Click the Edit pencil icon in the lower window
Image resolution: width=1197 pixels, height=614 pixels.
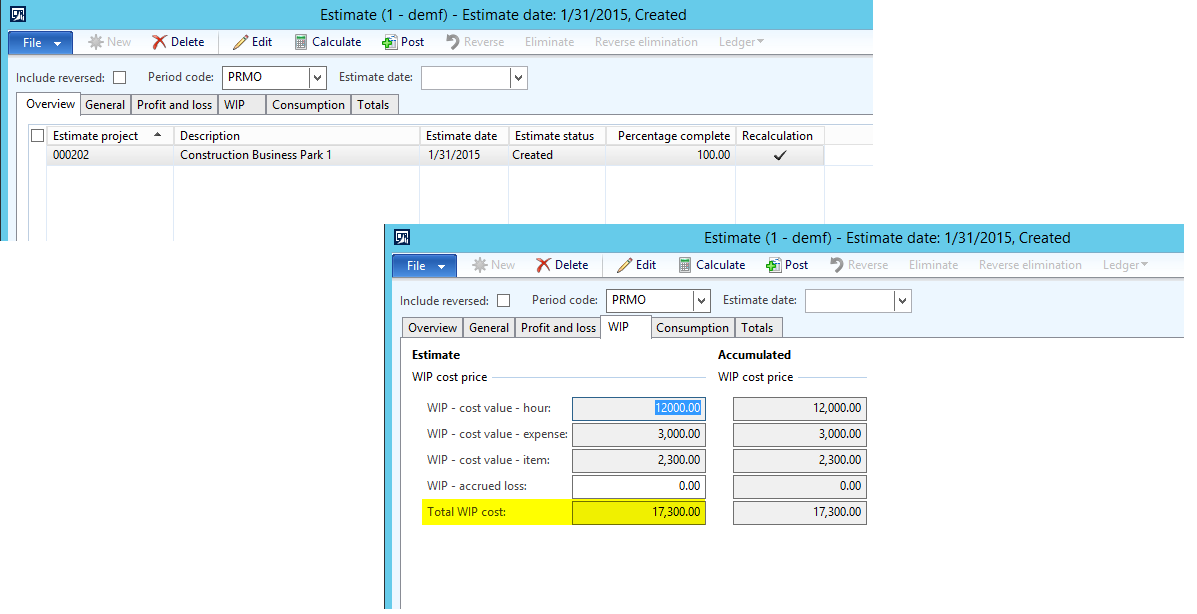point(624,265)
